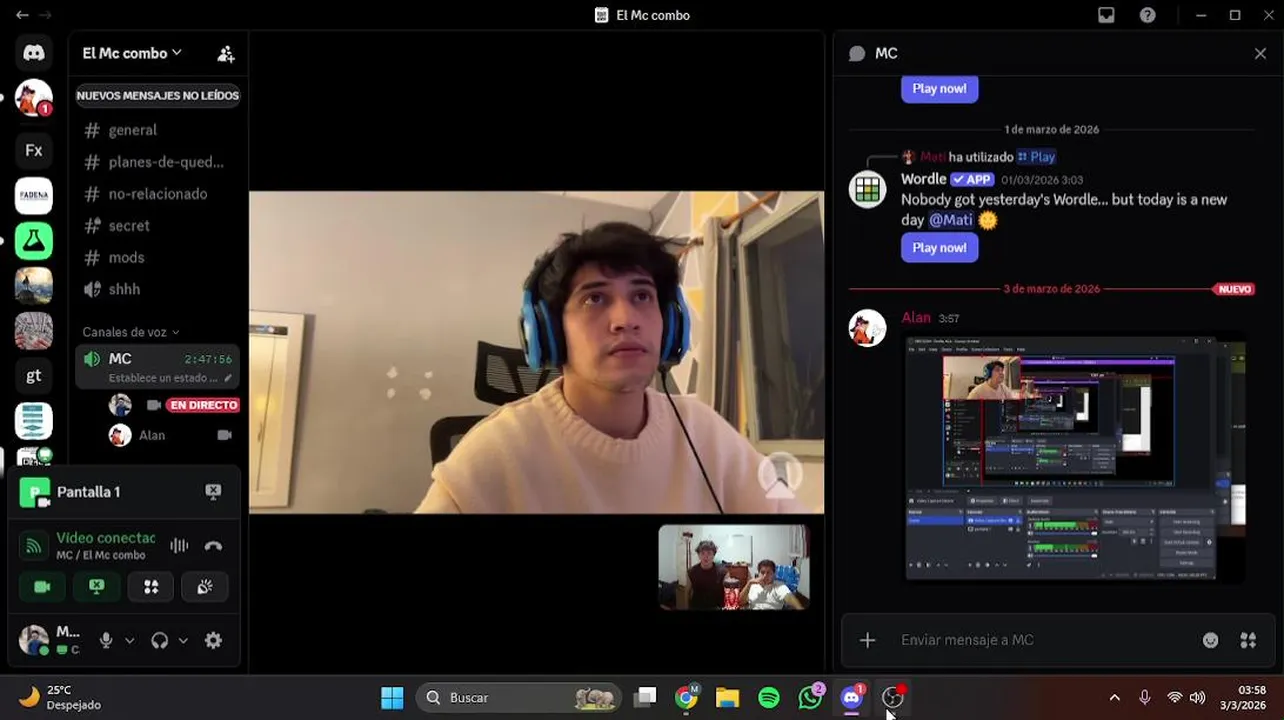
Task: Click the EN DIRECTO live badge
Action: 203,405
